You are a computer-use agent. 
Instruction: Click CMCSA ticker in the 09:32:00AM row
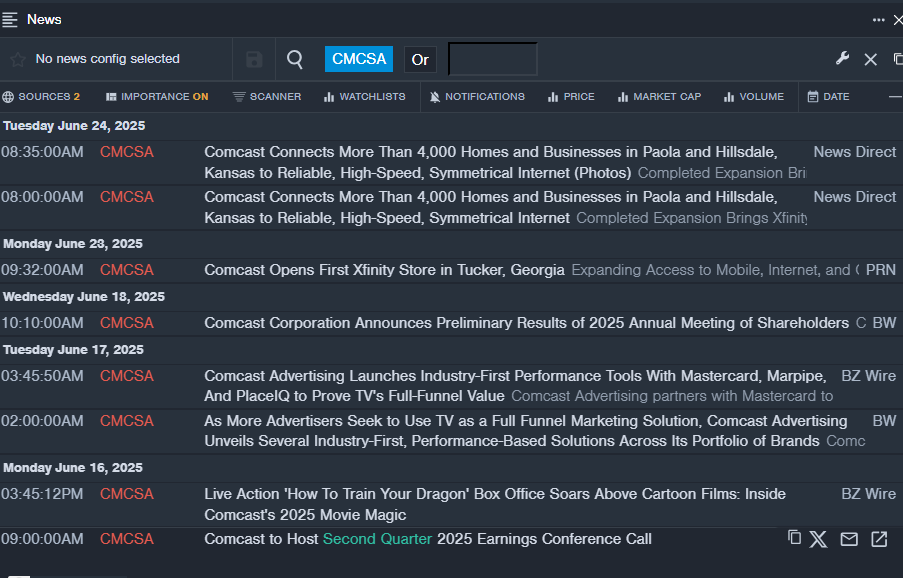(127, 270)
